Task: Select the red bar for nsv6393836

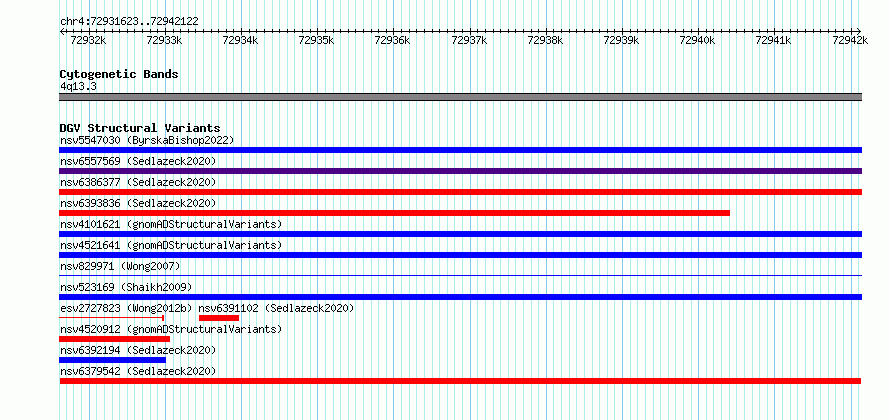Action: coord(394,213)
